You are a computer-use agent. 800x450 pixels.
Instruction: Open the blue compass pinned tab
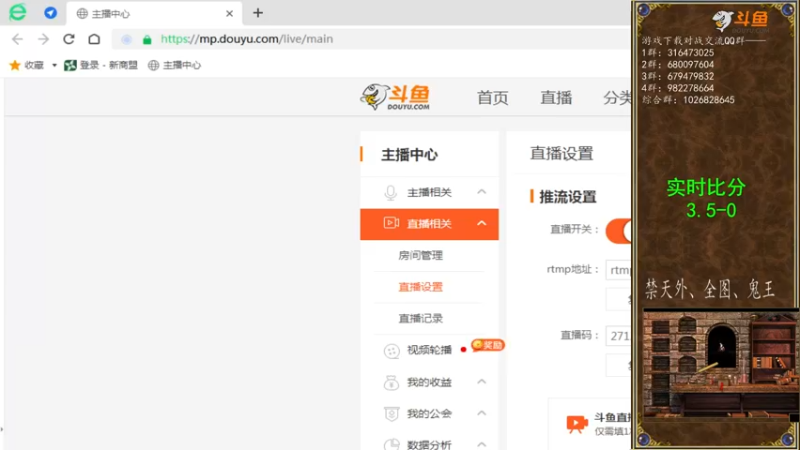click(51, 13)
